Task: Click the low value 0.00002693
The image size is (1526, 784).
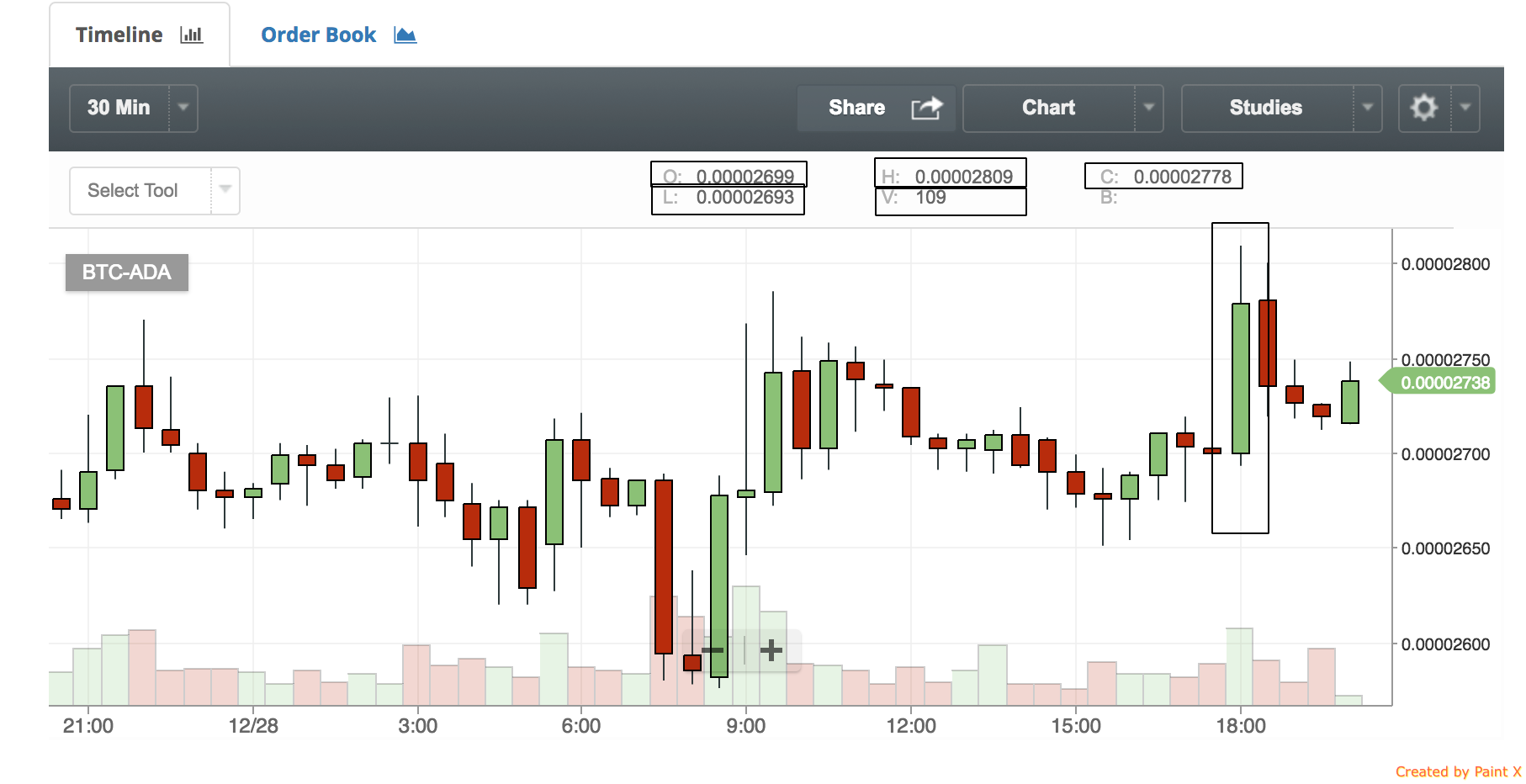Action: click(745, 198)
